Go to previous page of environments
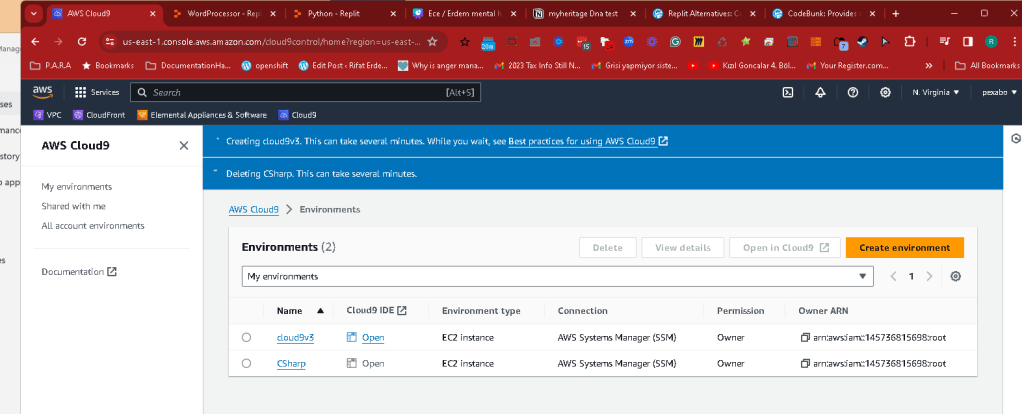Screen dimensions: 1022x414 click(x=894, y=276)
